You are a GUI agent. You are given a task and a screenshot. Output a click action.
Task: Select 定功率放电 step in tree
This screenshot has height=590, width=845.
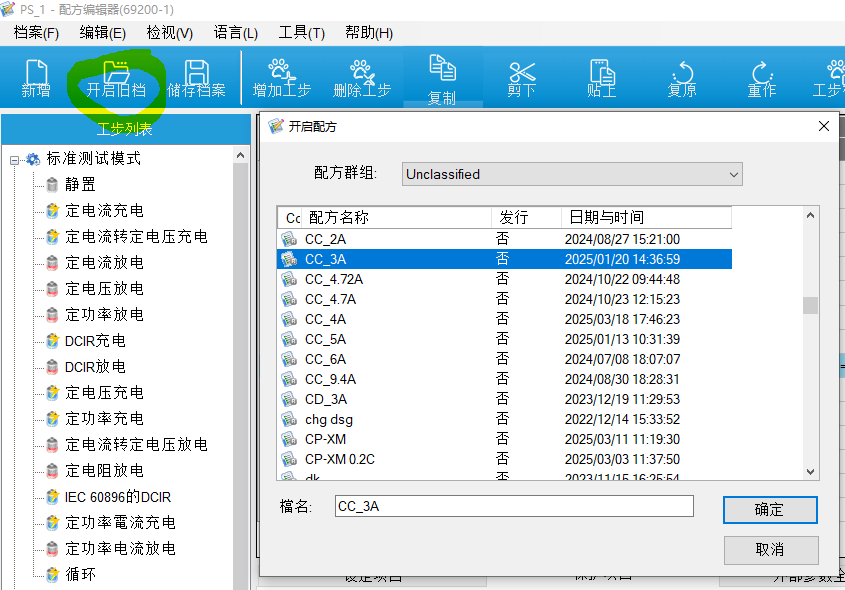104,314
